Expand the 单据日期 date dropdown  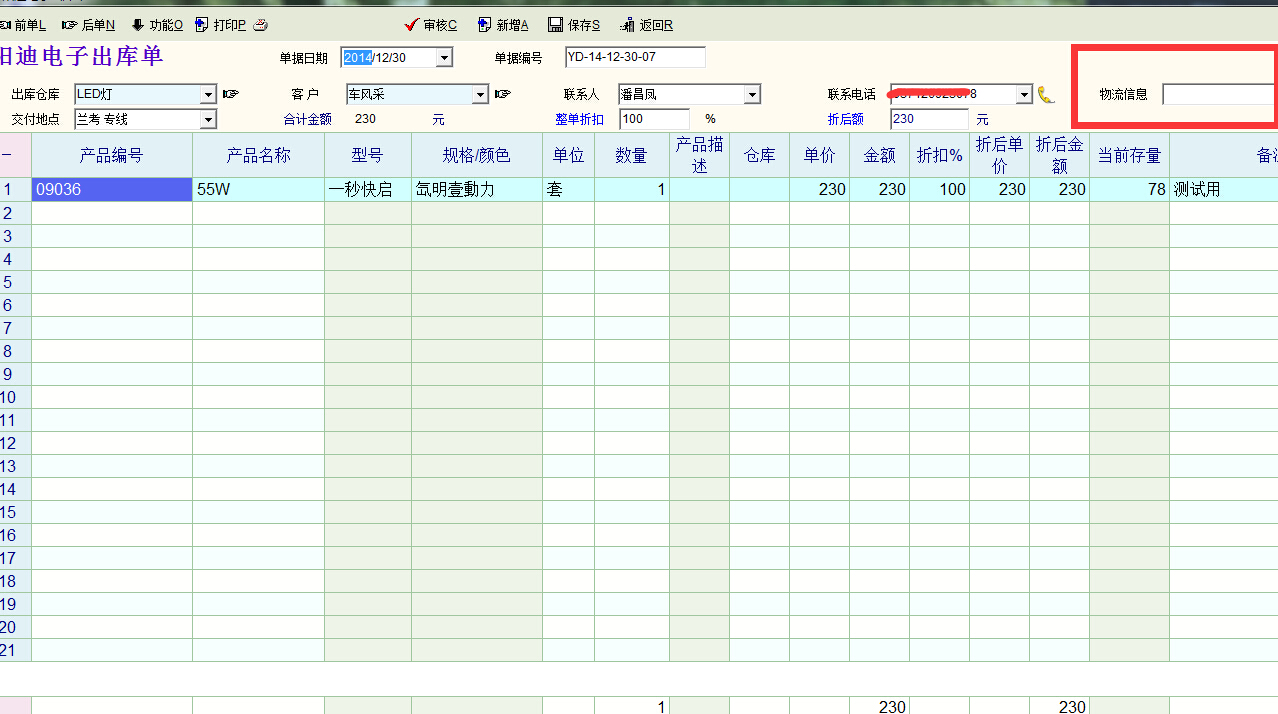pos(444,58)
